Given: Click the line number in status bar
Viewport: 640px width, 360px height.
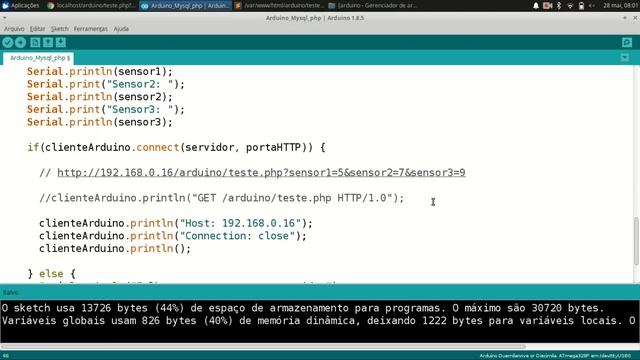Looking at the screenshot, I should 6,356.
